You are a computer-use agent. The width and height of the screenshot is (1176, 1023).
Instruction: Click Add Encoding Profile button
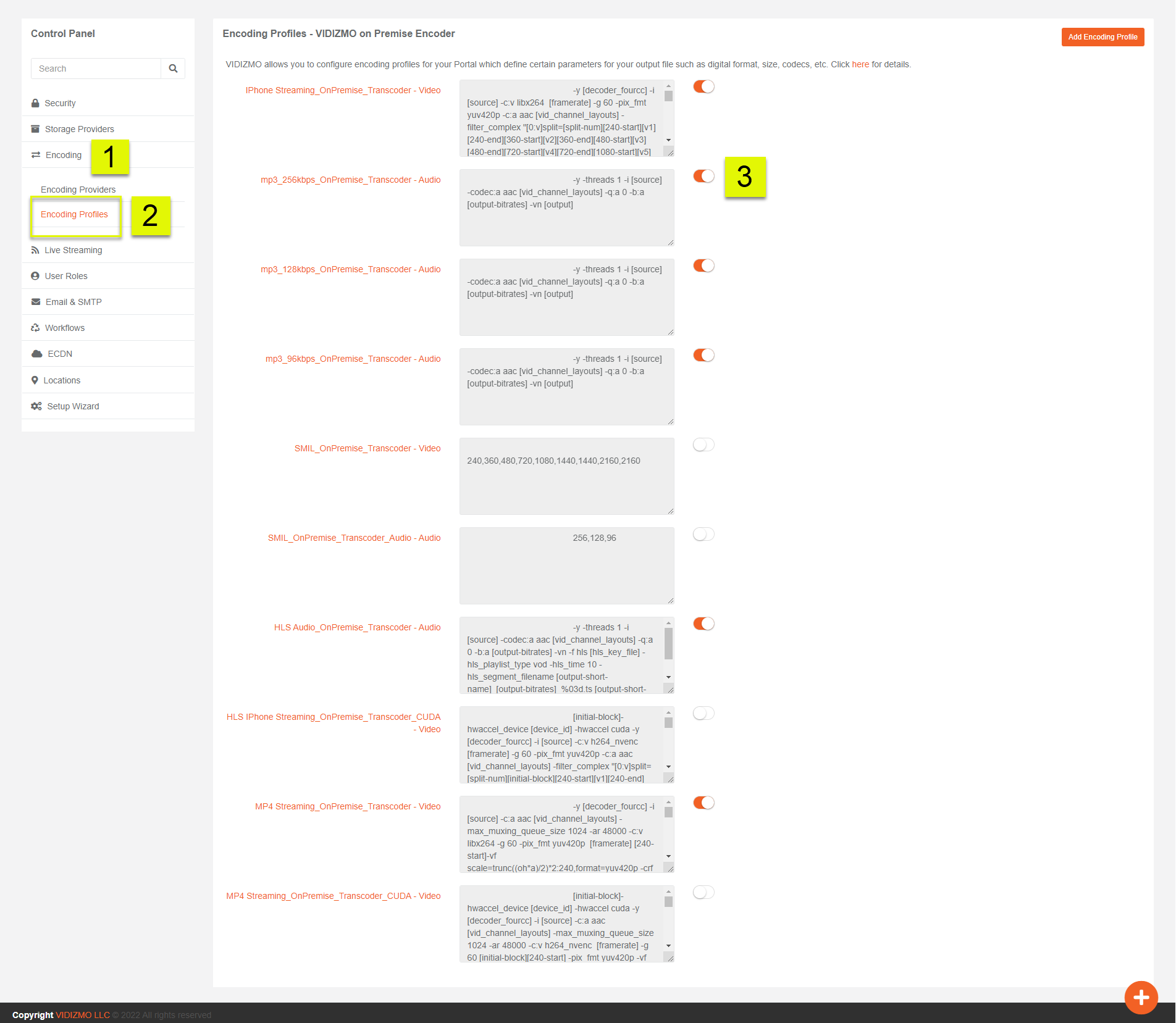coord(1102,37)
